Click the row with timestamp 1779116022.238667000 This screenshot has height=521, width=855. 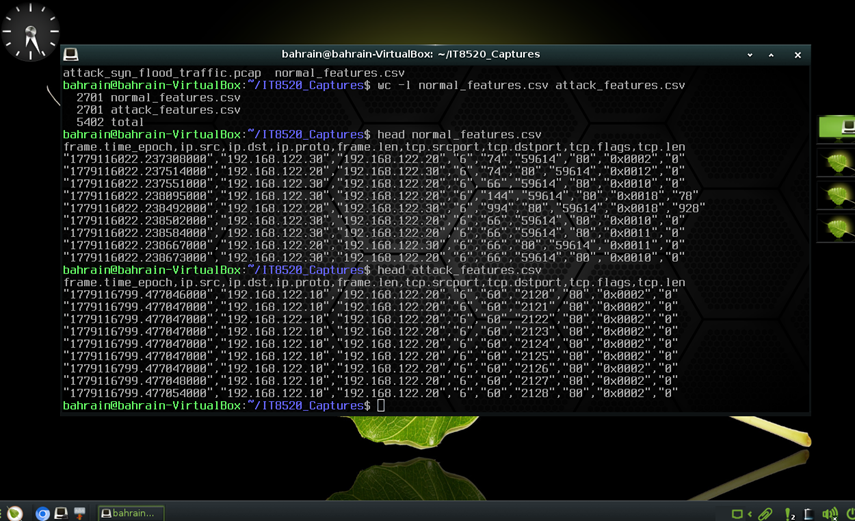pyautogui.click(x=374, y=245)
